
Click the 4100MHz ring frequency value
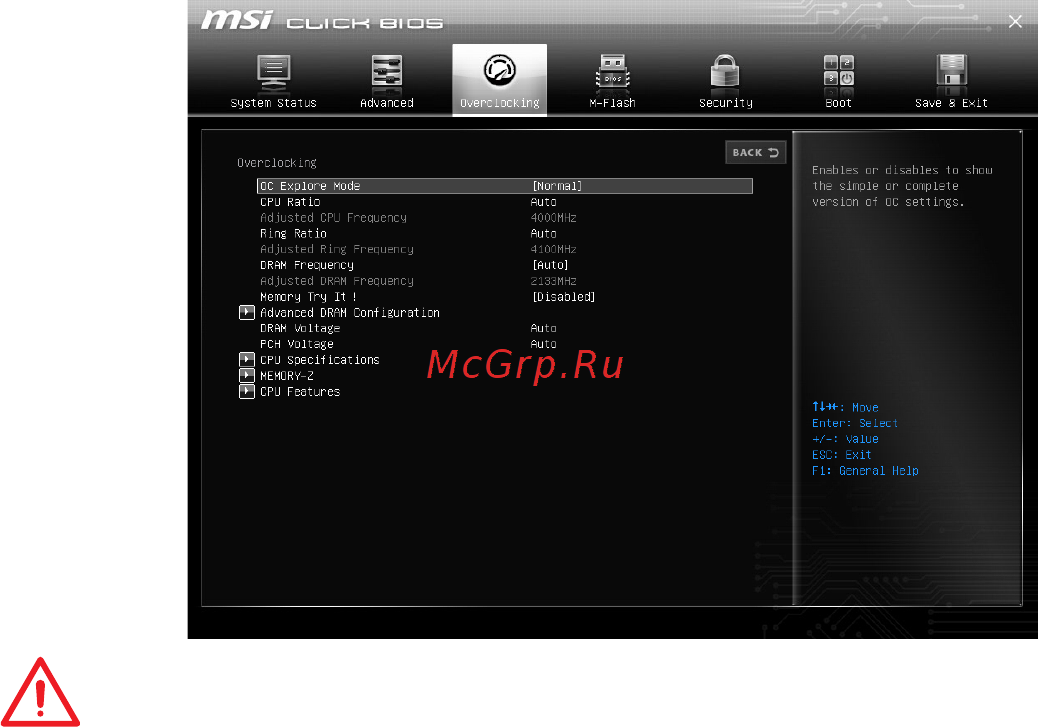click(553, 250)
